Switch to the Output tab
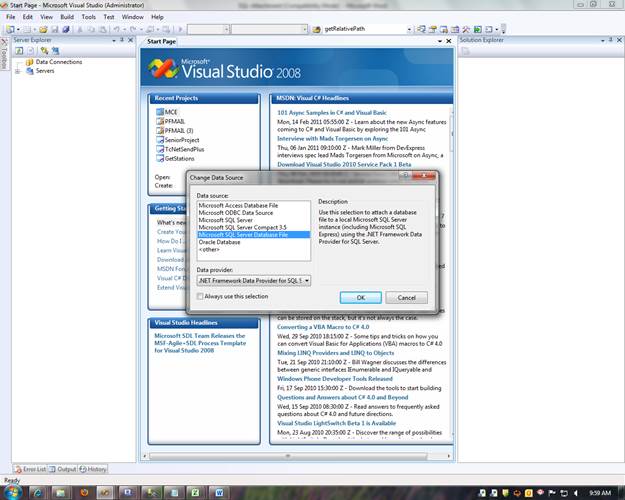Image resolution: width=625 pixels, height=500 pixels. click(63, 469)
